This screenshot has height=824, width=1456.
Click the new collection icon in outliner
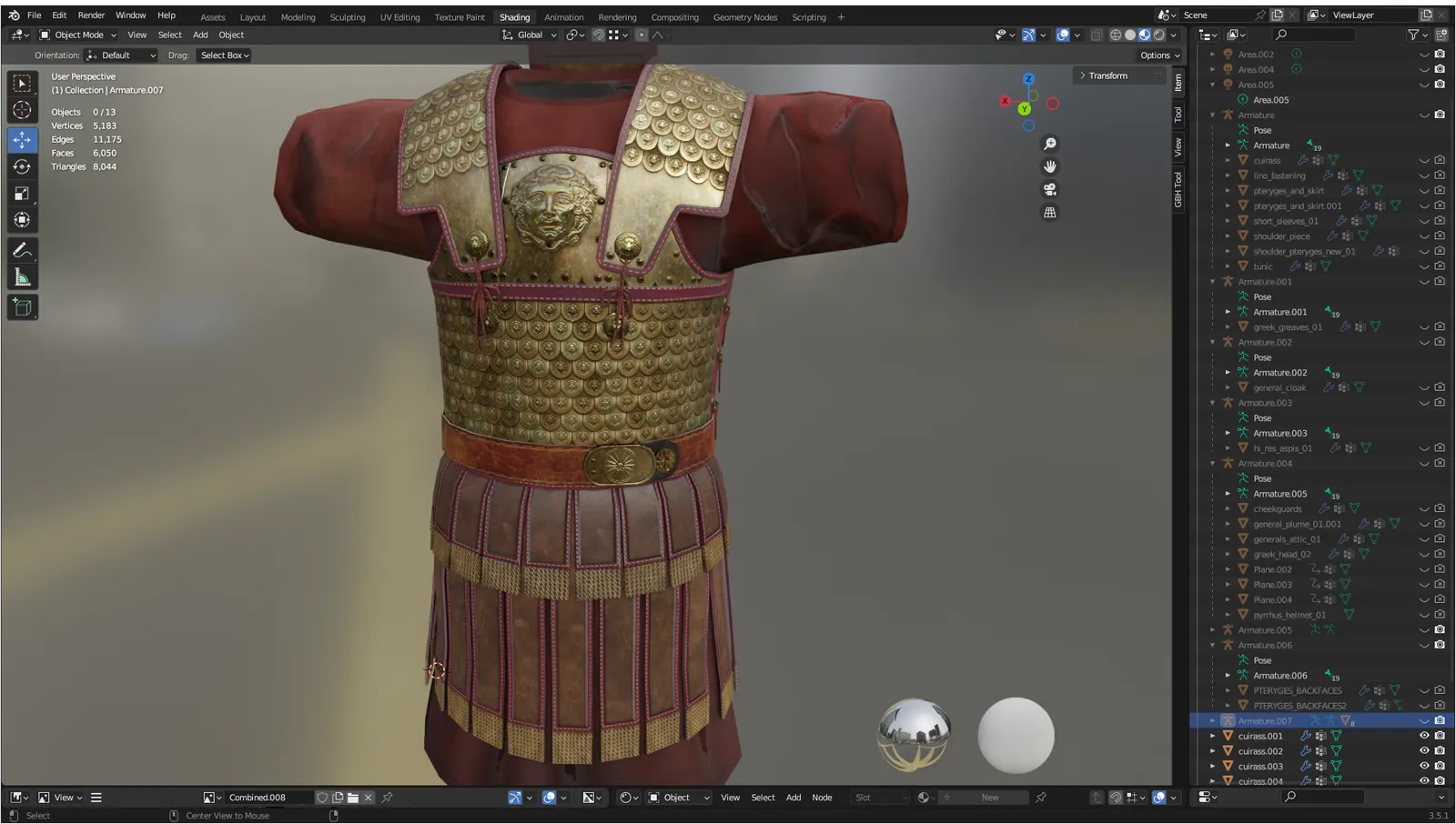(1441, 35)
